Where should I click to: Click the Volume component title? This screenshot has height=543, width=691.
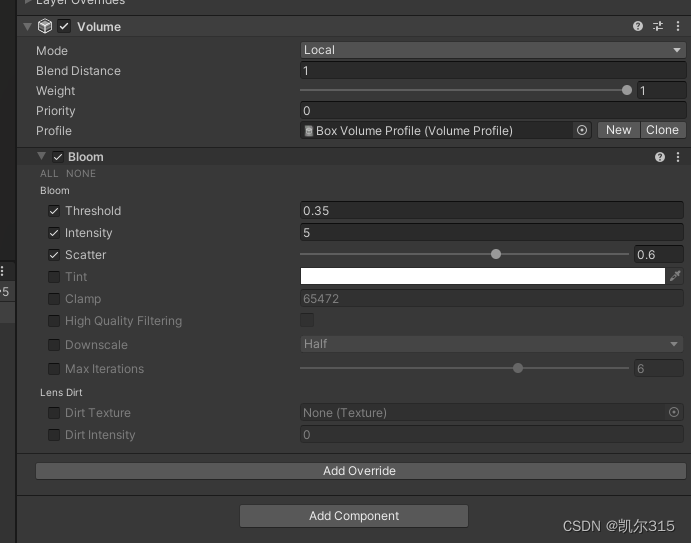point(99,27)
